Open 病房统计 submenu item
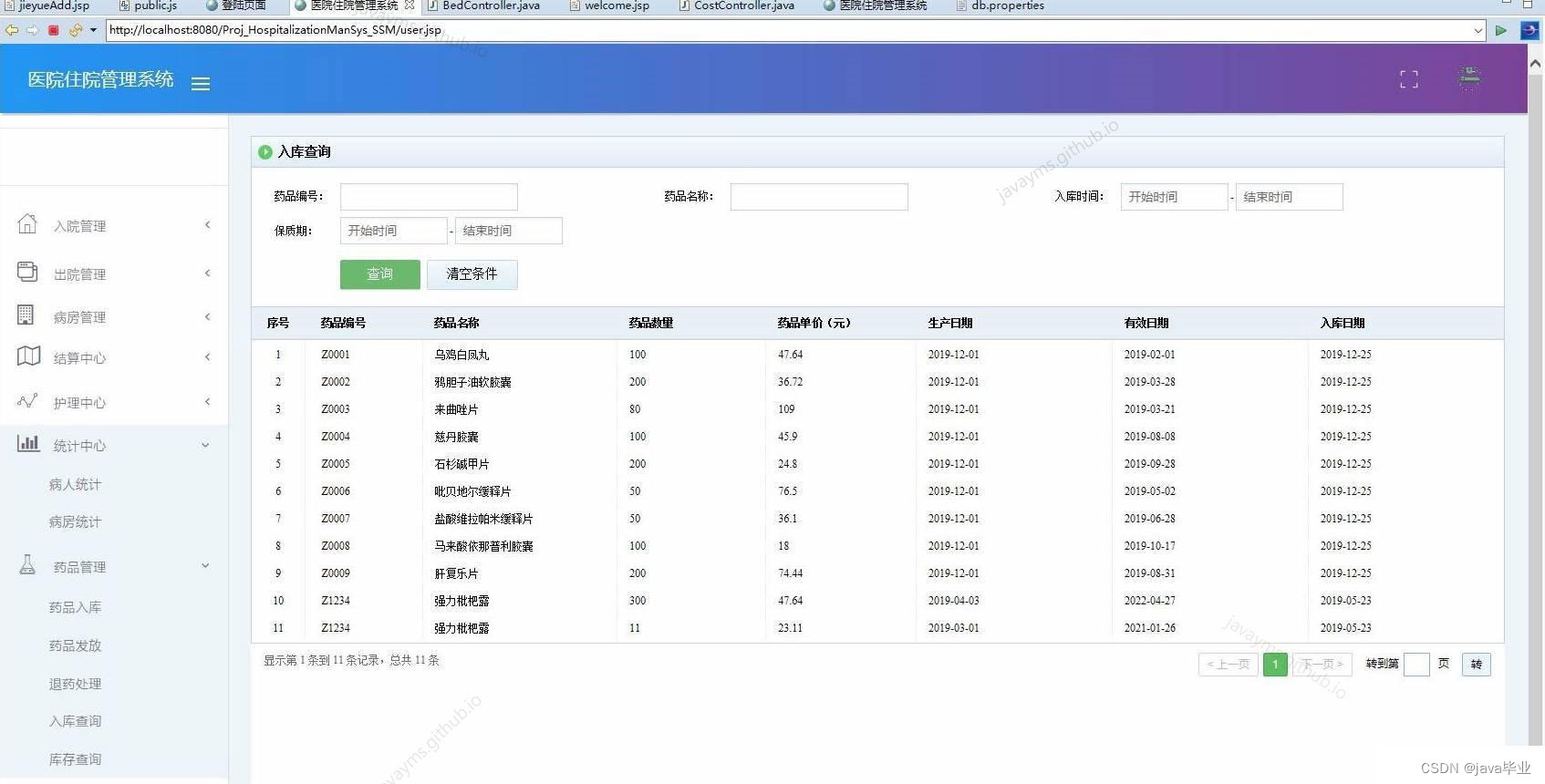The height and width of the screenshot is (784, 1545). tap(75, 521)
